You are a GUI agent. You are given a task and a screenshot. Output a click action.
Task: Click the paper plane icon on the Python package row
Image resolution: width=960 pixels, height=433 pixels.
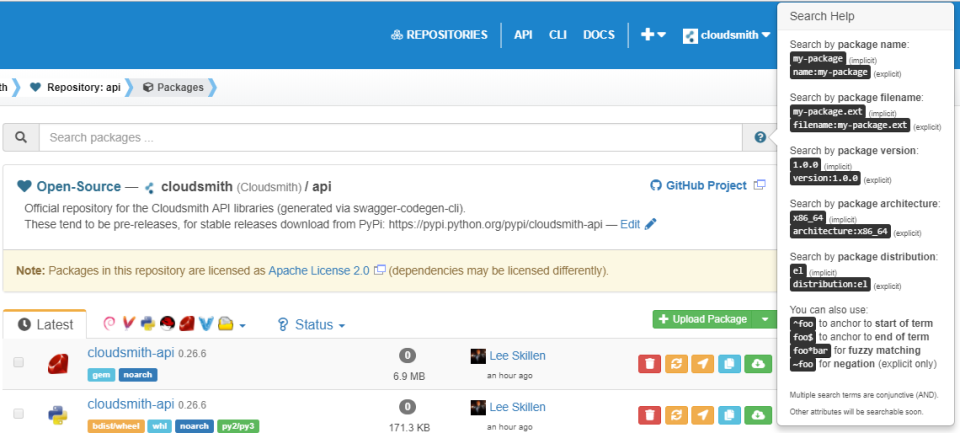point(704,413)
